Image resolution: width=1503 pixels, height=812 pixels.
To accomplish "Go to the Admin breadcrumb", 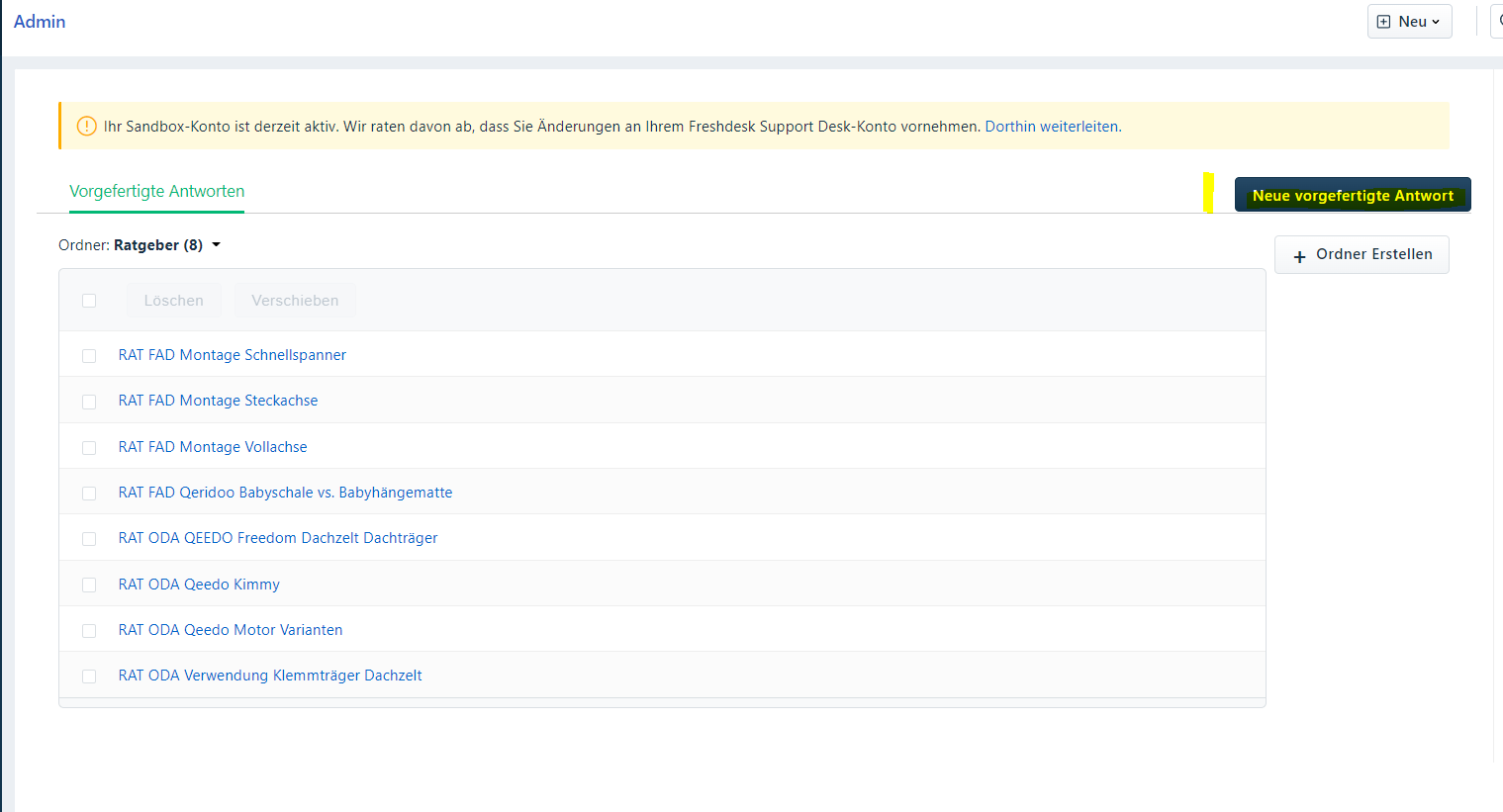I will pyautogui.click(x=40, y=22).
